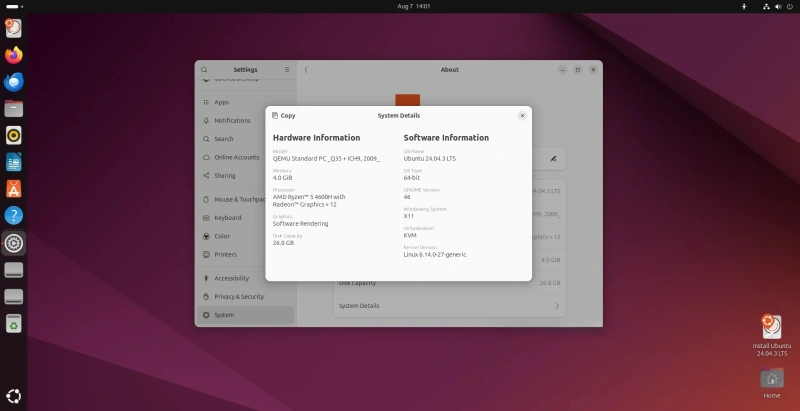Viewport: 800px width, 411px height.
Task: Open the Help icon in the dock
Action: [14, 216]
